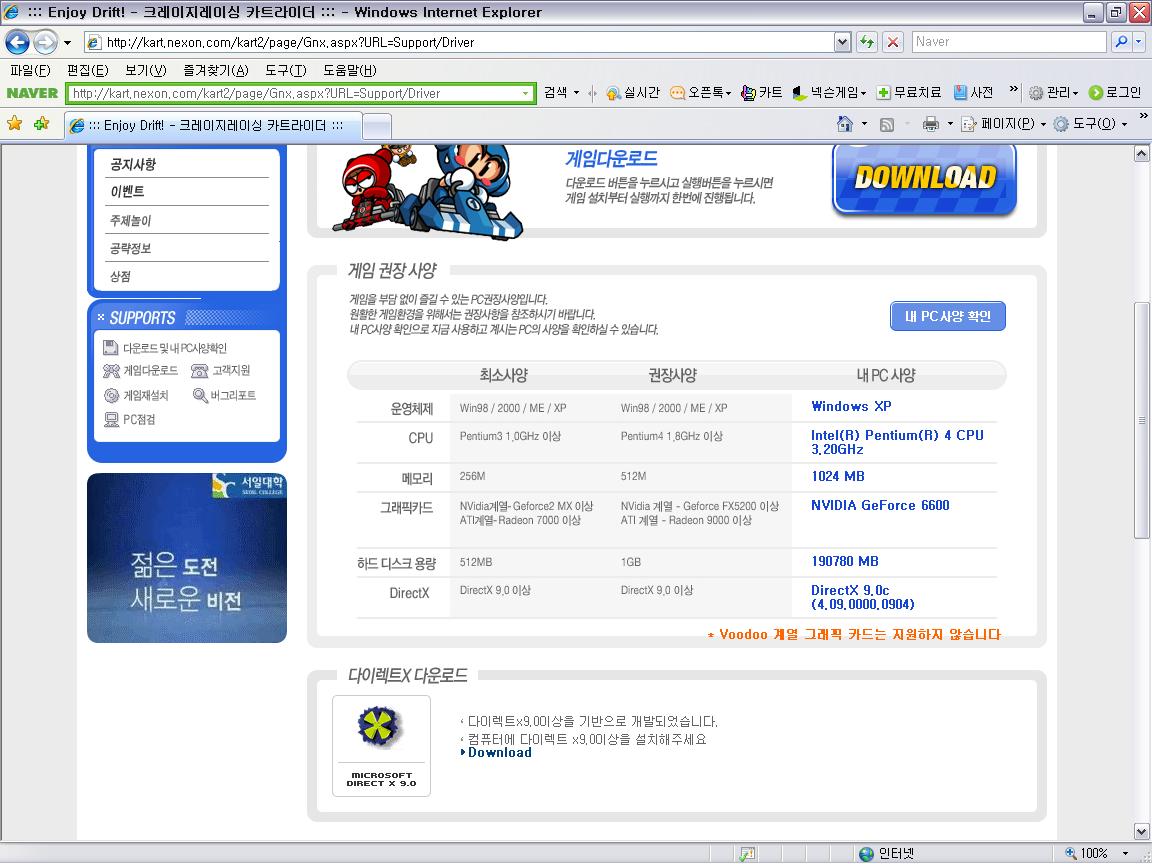This screenshot has height=864, width=1152.
Task: Click the RSS feeds icon
Action: pos(887,124)
